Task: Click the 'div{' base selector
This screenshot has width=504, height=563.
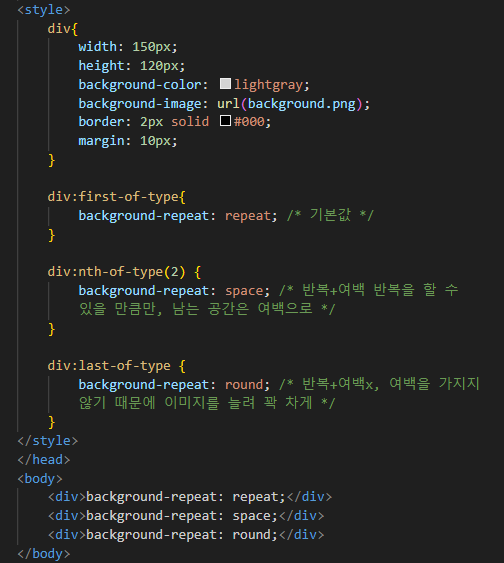Action: coord(63,28)
